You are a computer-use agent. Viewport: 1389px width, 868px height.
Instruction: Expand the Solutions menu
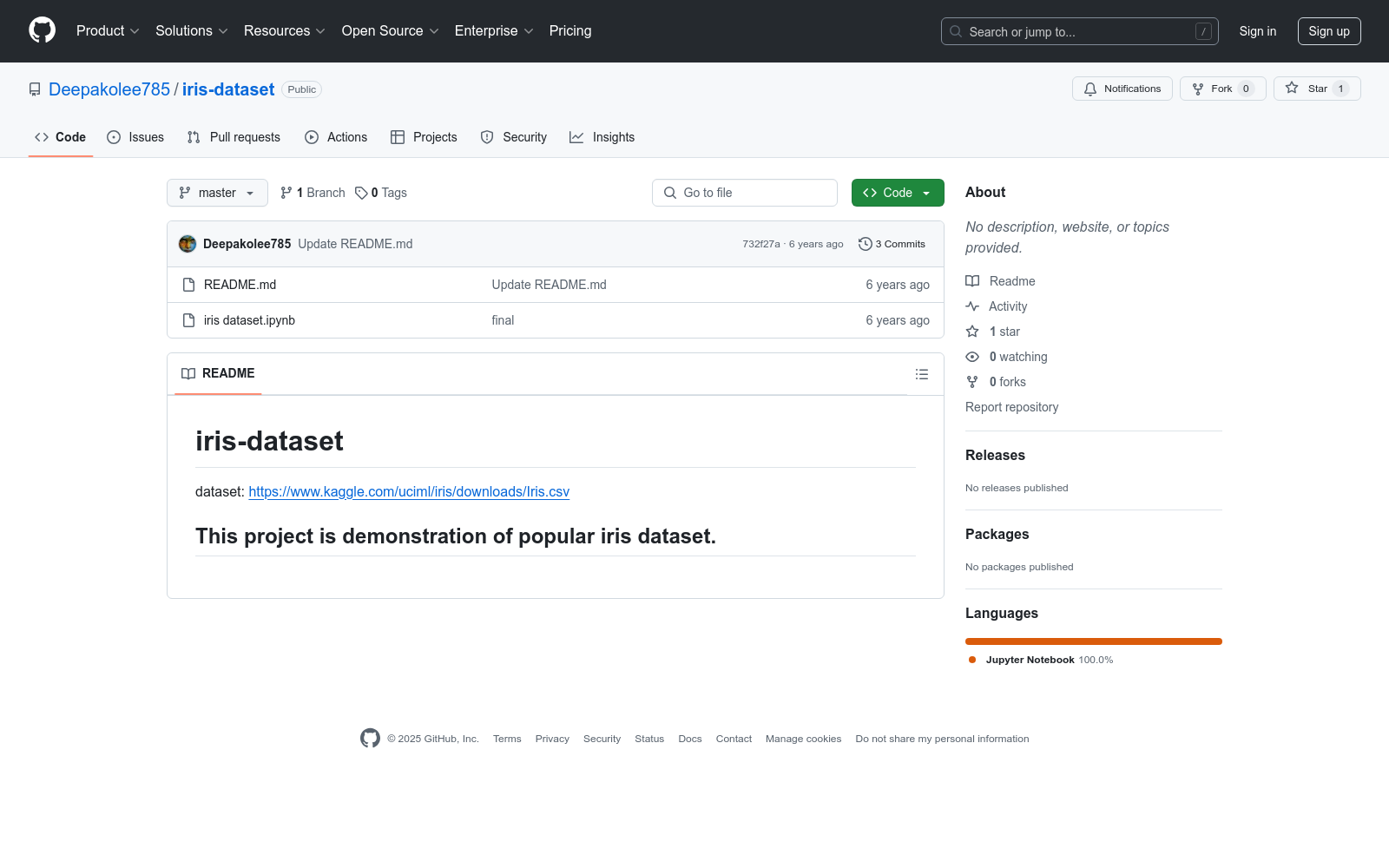[x=192, y=31]
